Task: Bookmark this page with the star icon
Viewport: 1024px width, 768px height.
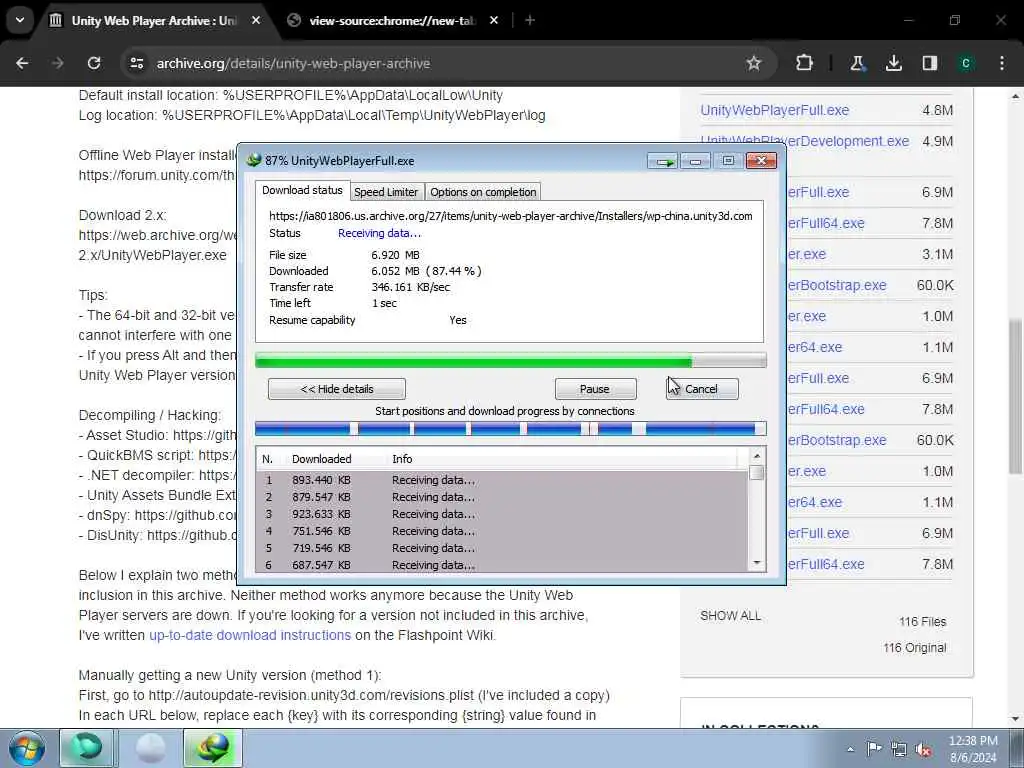Action: [x=754, y=63]
